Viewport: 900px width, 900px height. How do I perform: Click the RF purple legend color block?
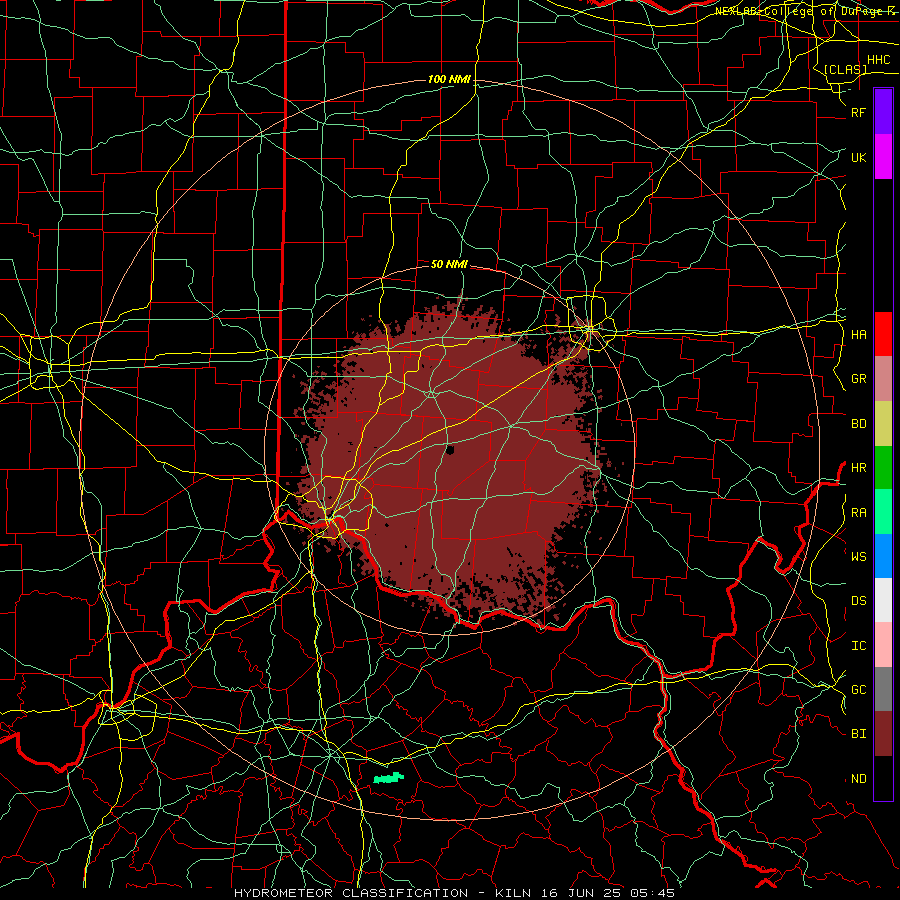[x=883, y=111]
